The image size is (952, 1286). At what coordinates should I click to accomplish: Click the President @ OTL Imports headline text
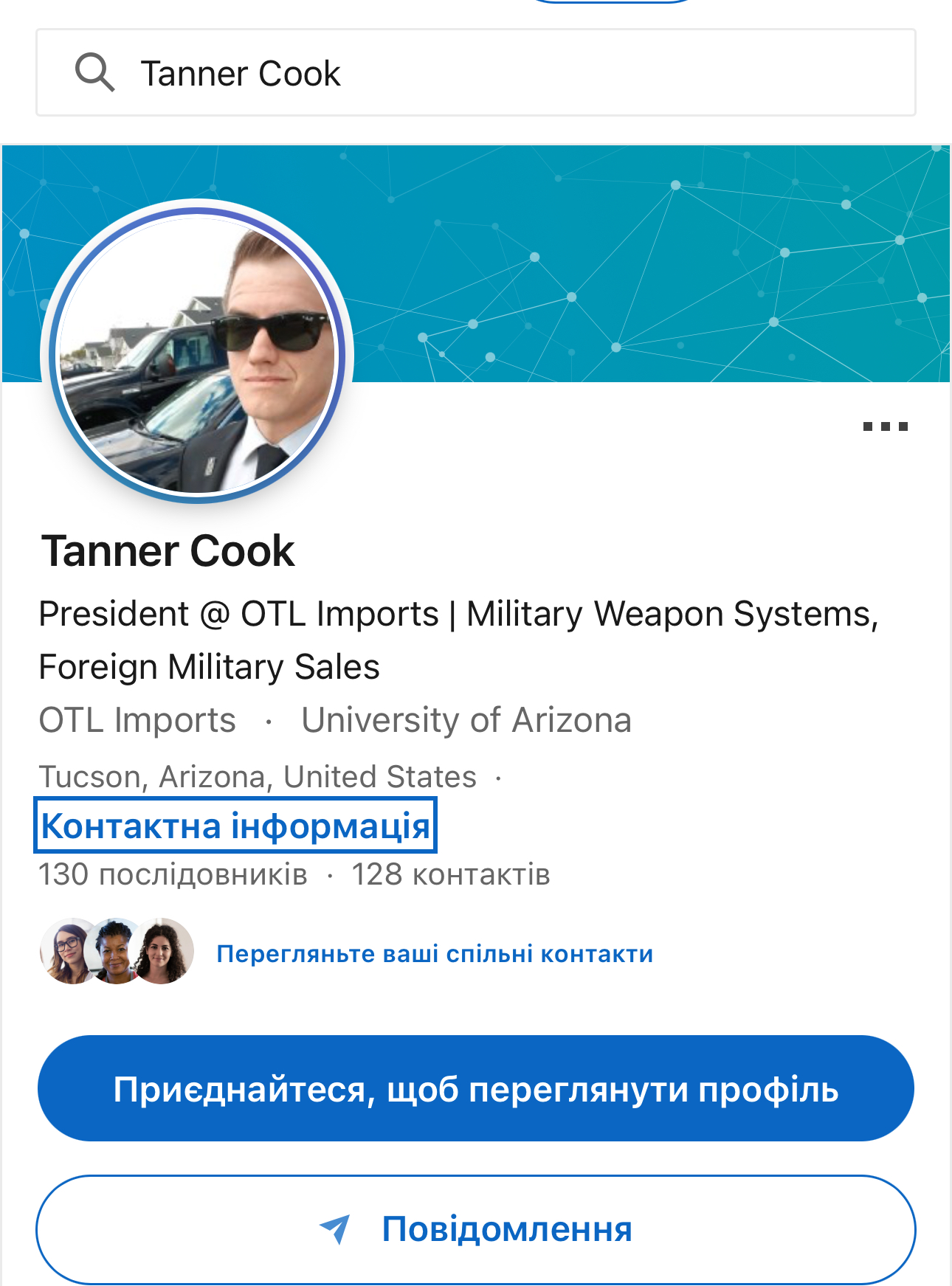458,640
